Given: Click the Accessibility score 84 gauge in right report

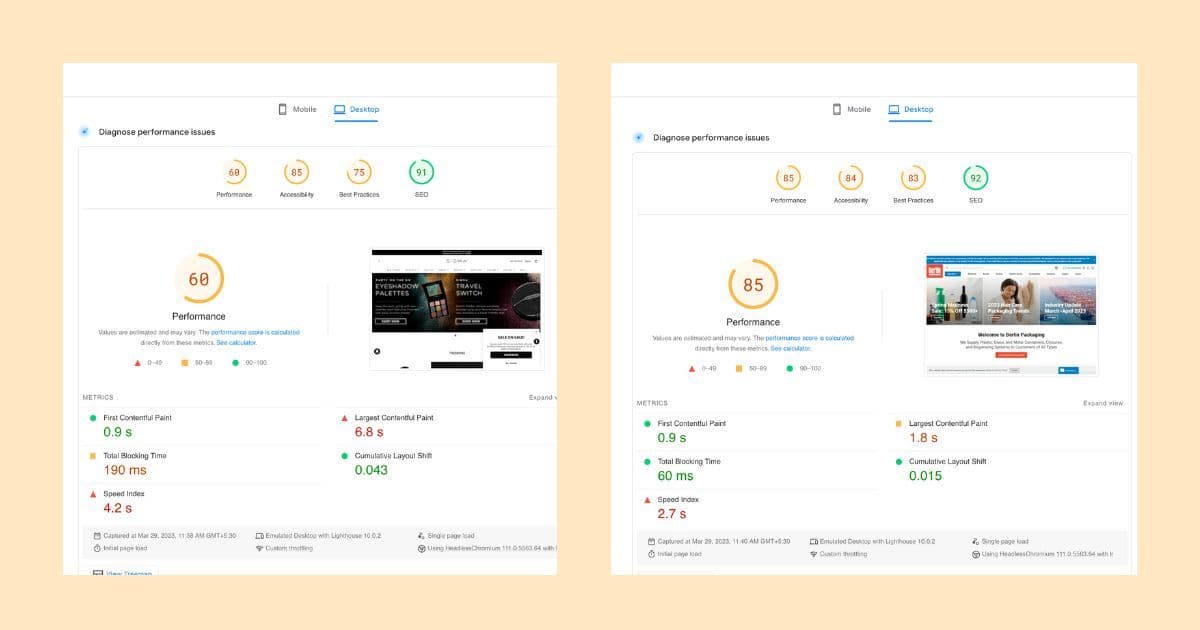Looking at the screenshot, I should coord(851,178).
